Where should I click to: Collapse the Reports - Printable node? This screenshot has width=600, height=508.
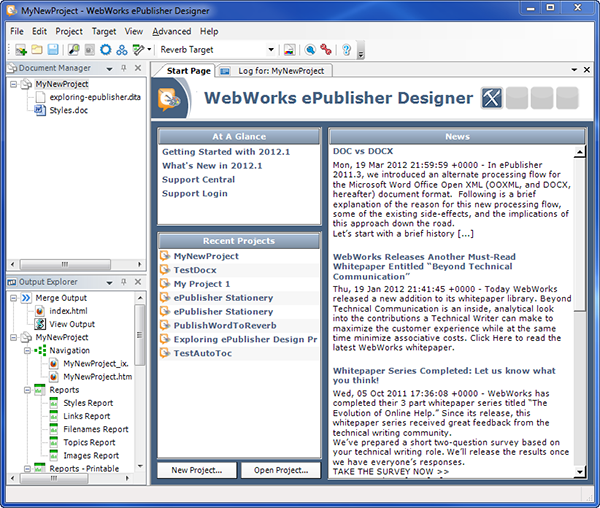pos(28,468)
